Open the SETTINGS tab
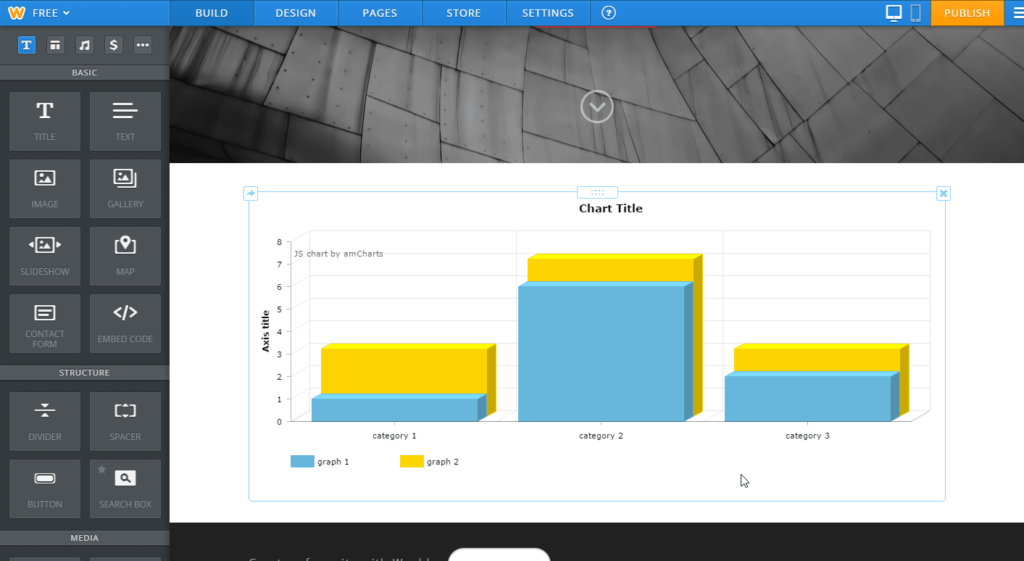1024x561 pixels. point(547,12)
